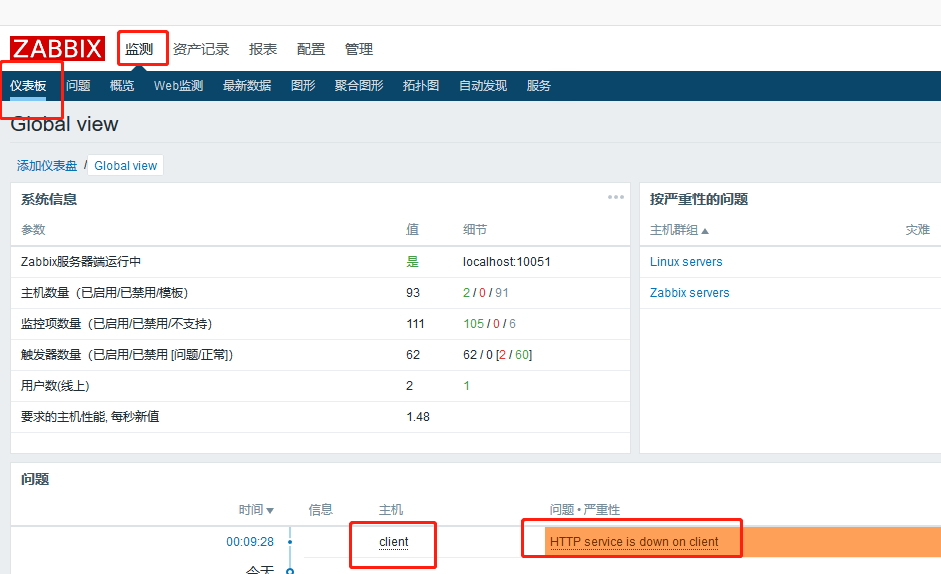Click the Global view breadcrumb link
The image size is (941, 574).
click(125, 166)
